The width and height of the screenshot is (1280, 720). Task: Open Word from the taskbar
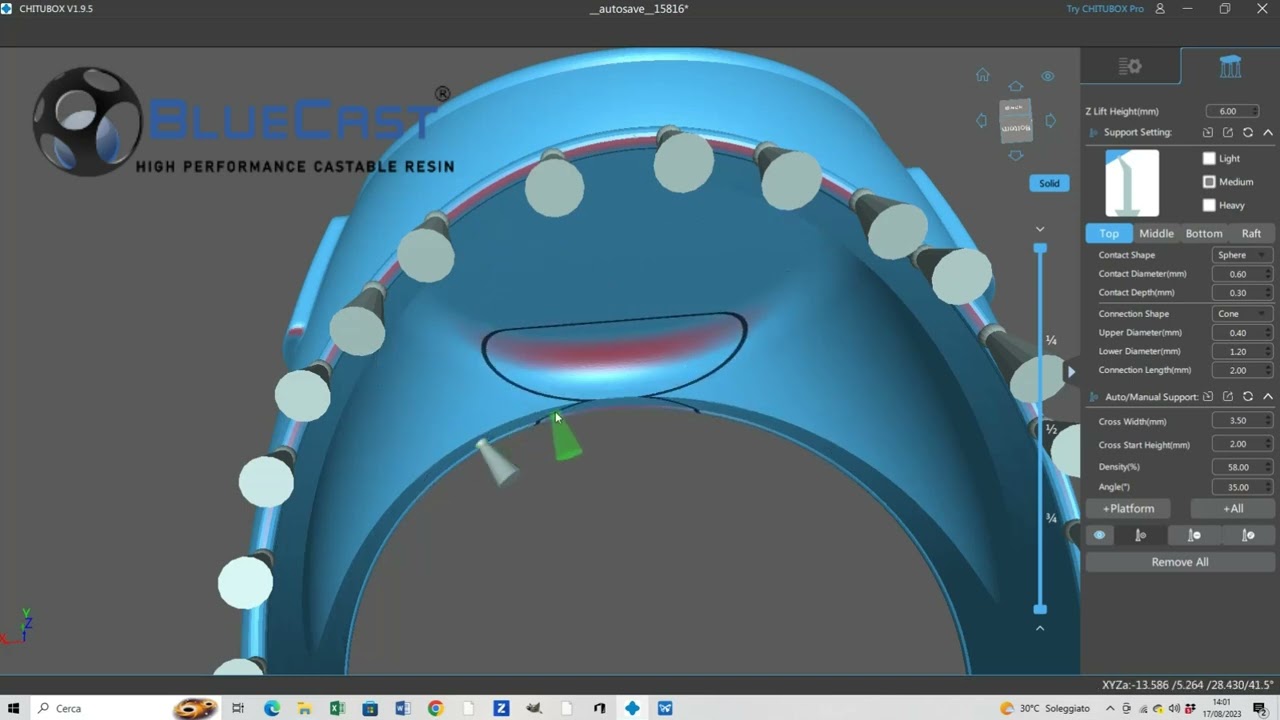click(403, 708)
